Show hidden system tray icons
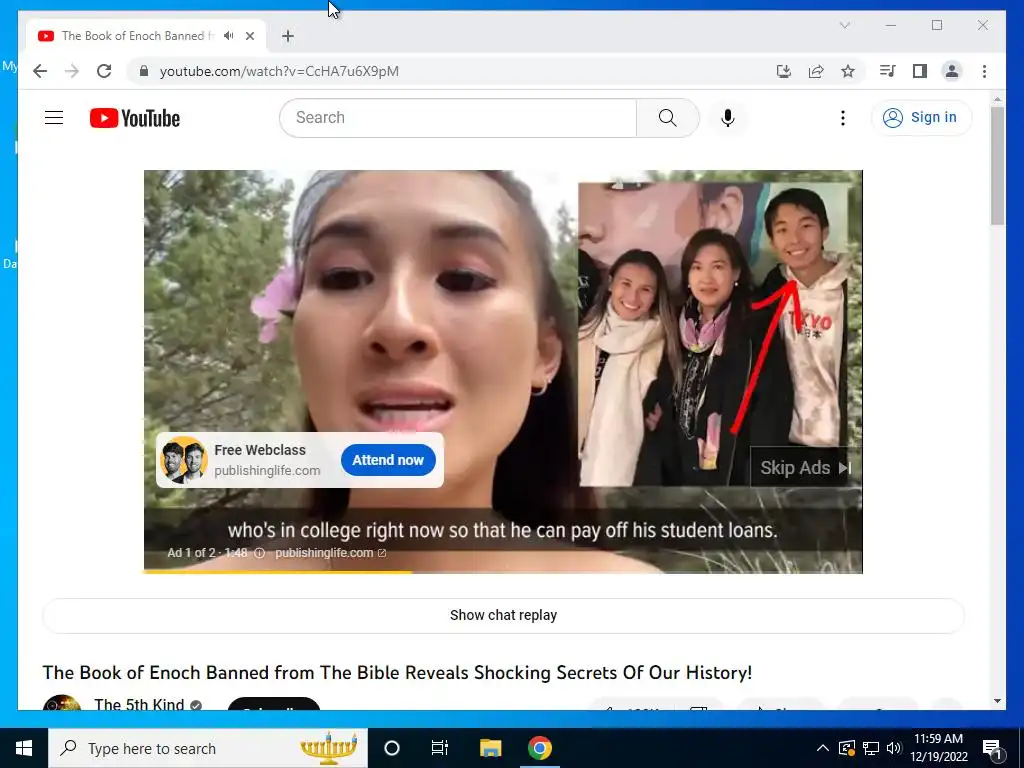 click(823, 748)
